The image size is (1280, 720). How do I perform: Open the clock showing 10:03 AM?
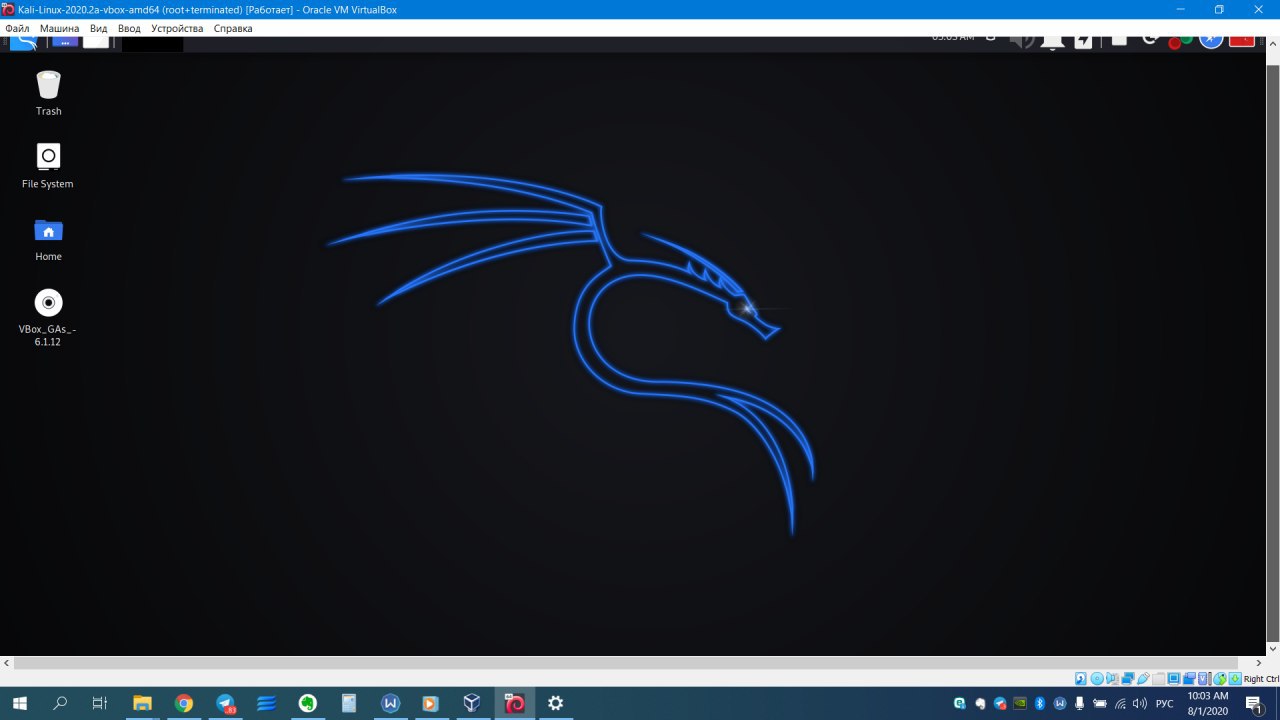point(1208,703)
